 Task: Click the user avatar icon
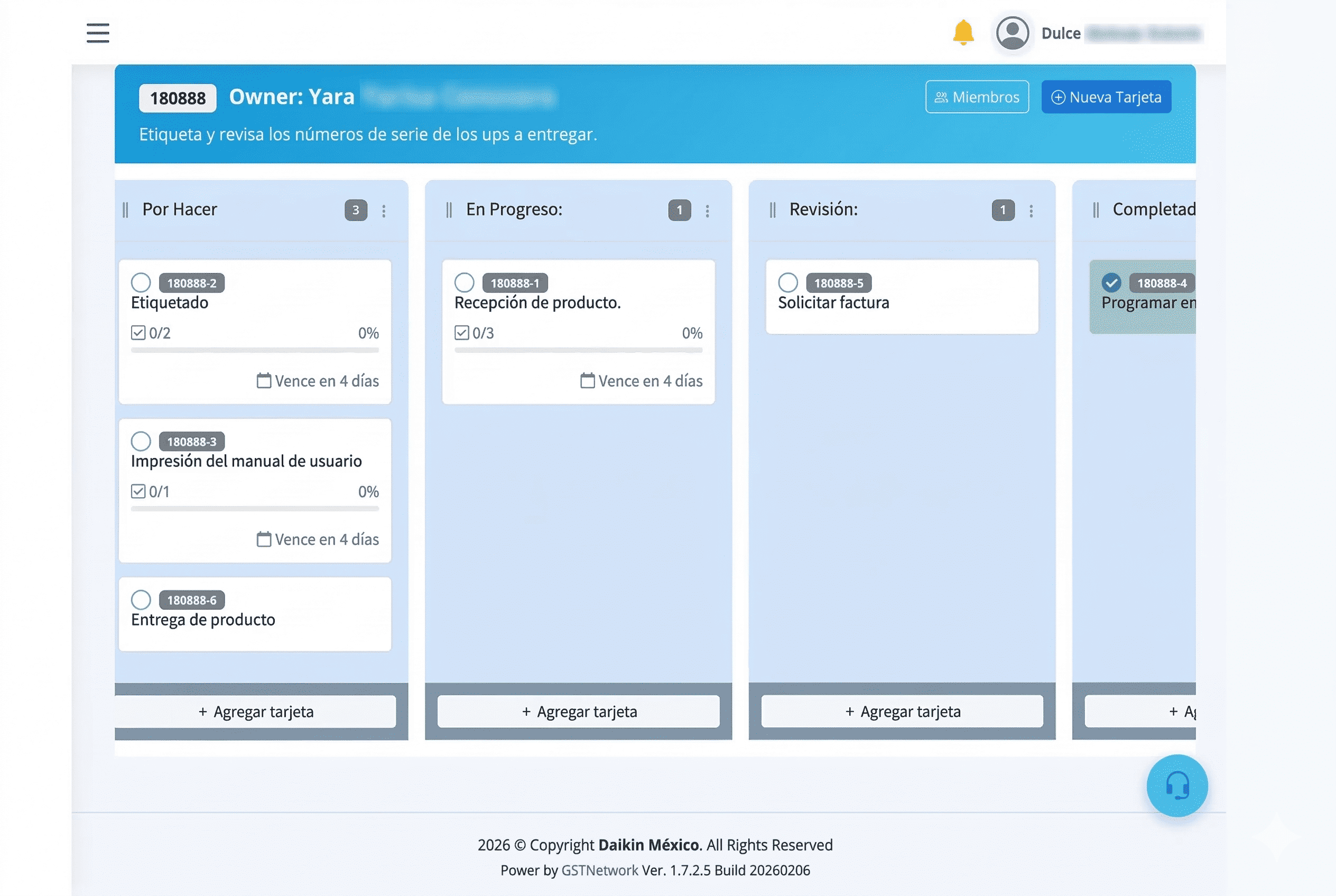(x=1012, y=33)
